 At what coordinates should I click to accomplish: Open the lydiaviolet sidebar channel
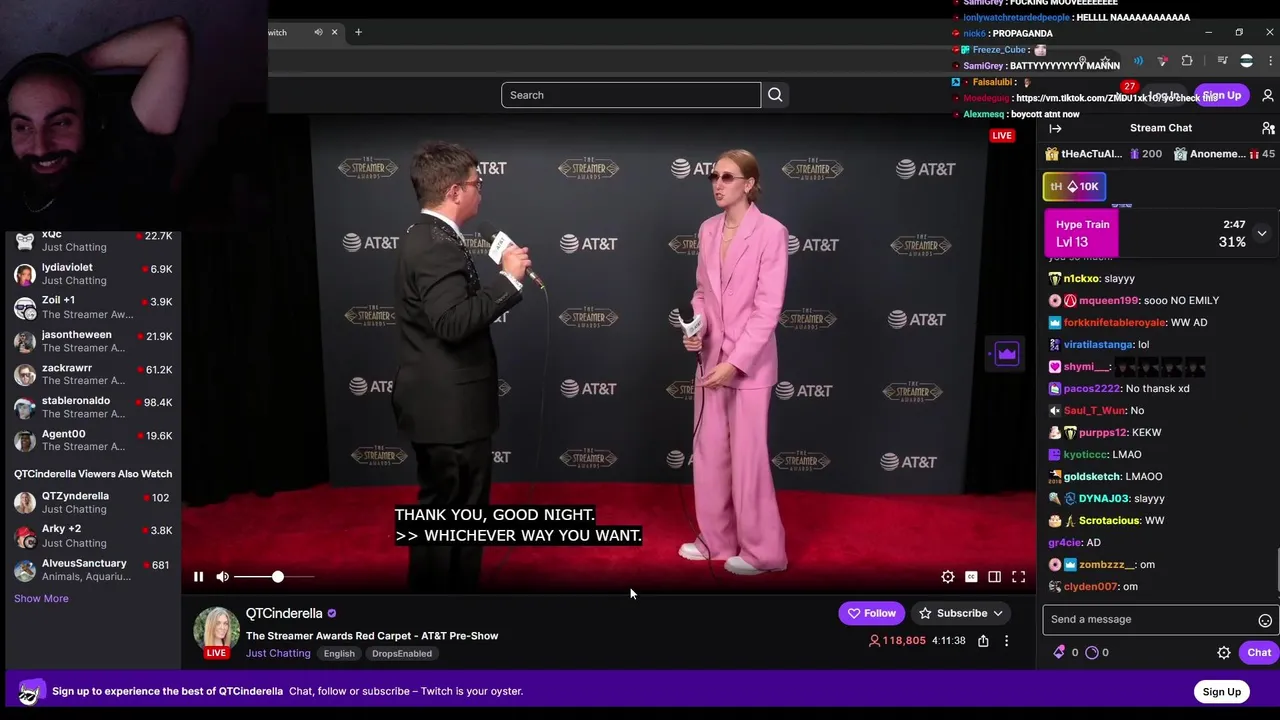(x=92, y=274)
